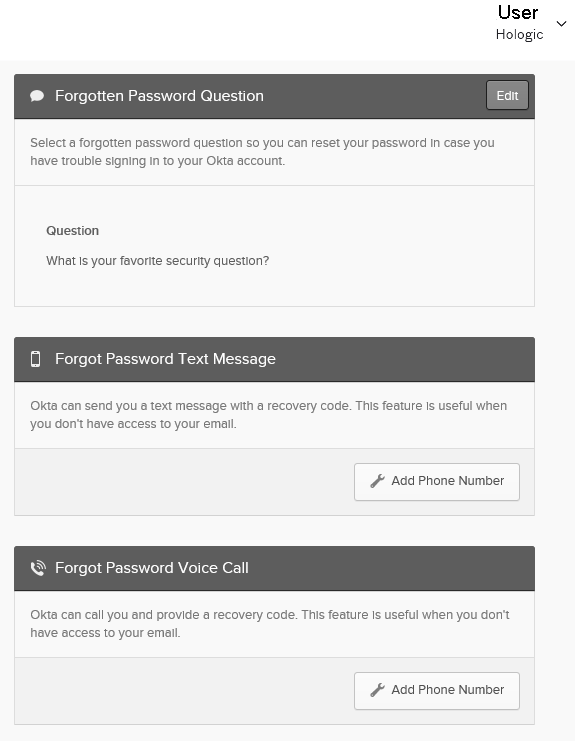Click the mobile phone icon beside Forgot Password Text Message

coord(35,359)
